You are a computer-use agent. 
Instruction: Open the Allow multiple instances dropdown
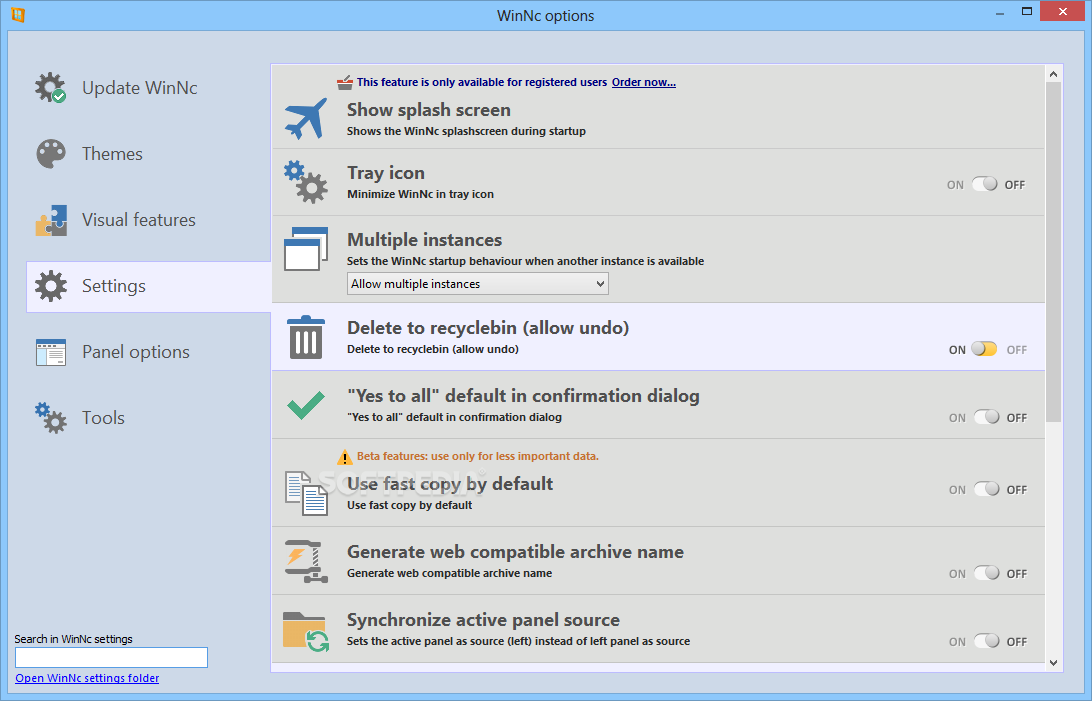pyautogui.click(x=478, y=284)
